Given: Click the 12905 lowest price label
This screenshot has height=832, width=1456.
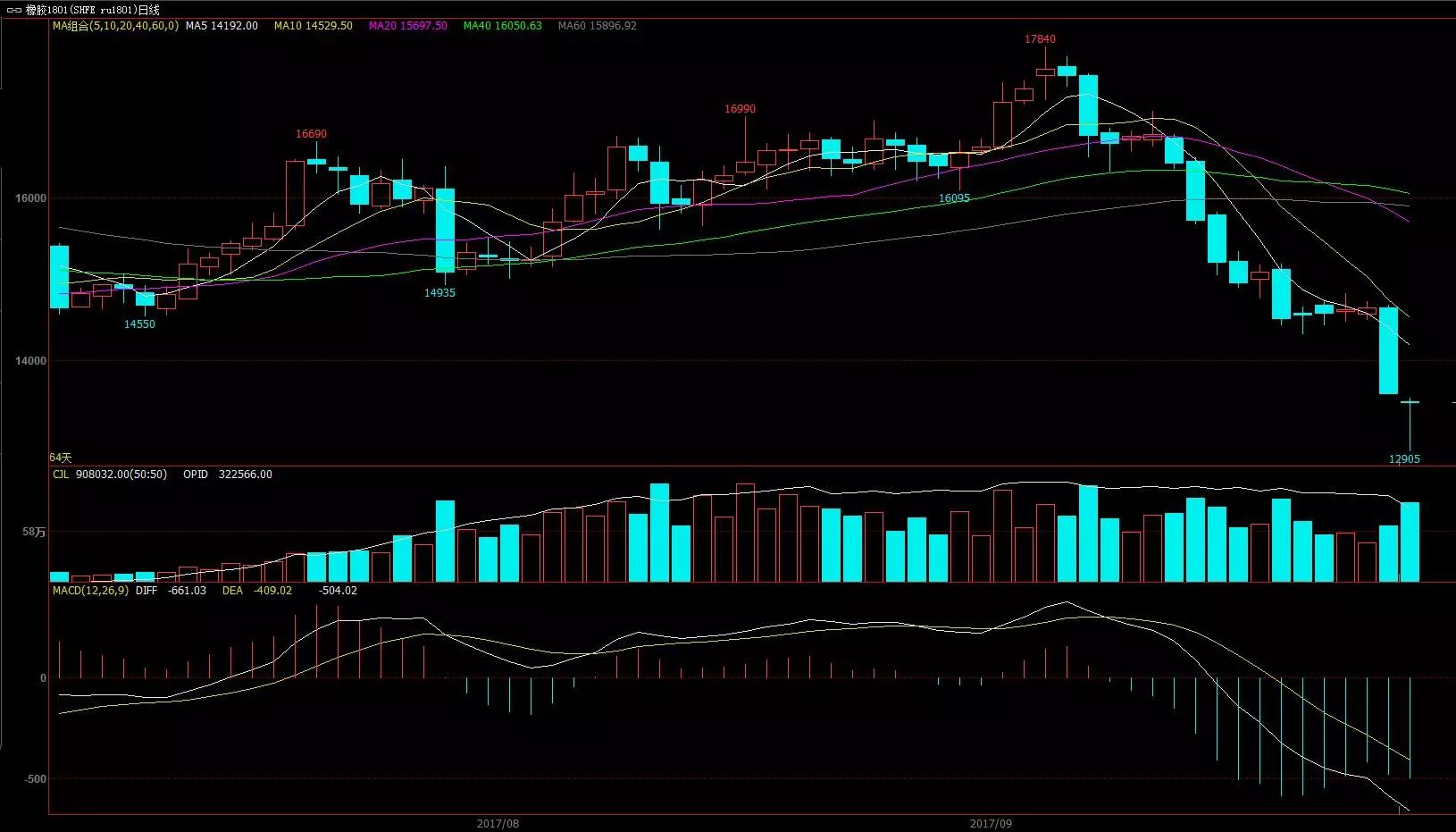Looking at the screenshot, I should point(1404,459).
